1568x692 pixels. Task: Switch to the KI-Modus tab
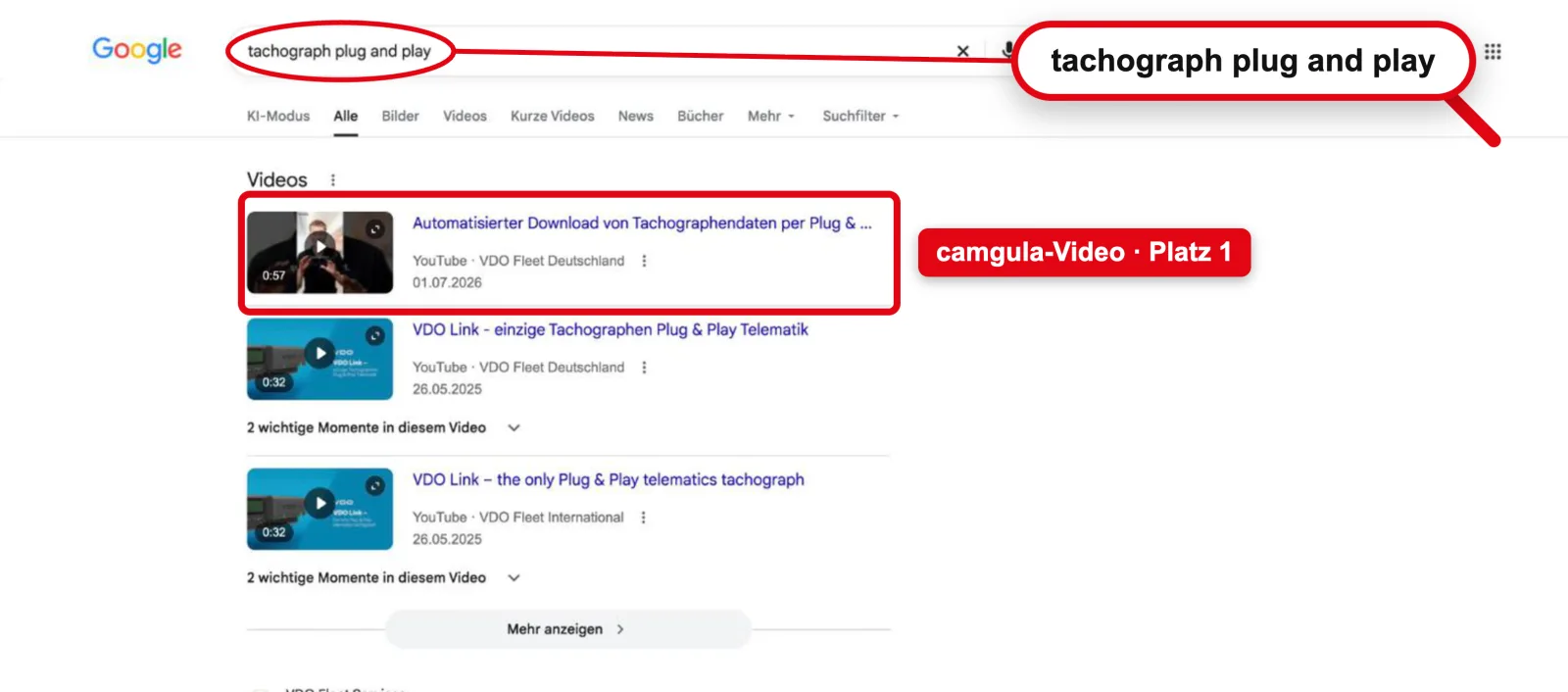(278, 116)
